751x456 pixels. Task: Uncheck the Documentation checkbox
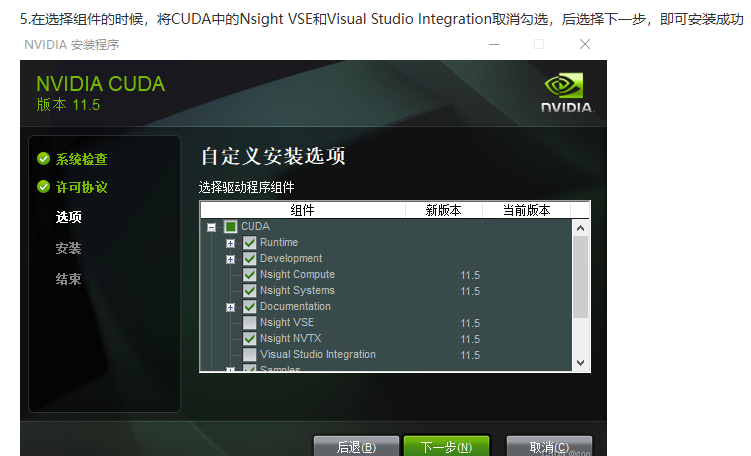click(x=250, y=307)
